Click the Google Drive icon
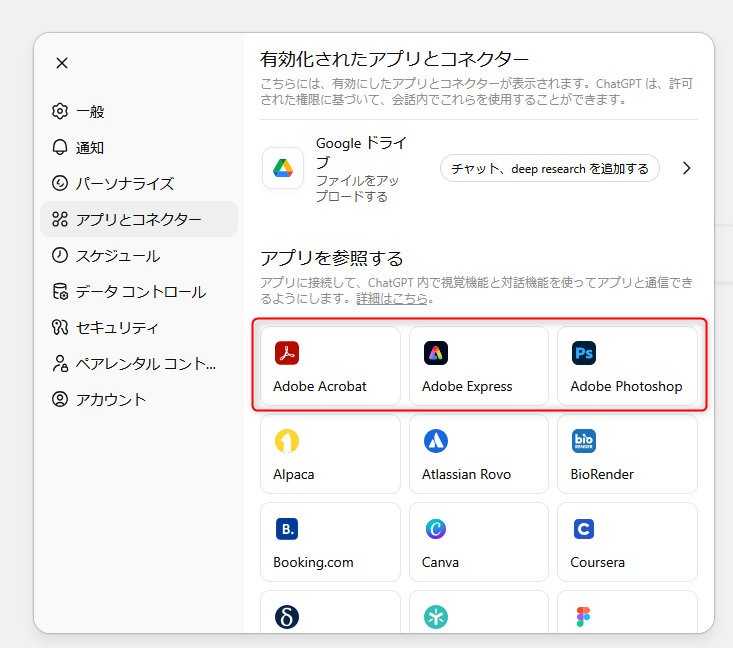Screen dimensions: 733x648 [283, 168]
